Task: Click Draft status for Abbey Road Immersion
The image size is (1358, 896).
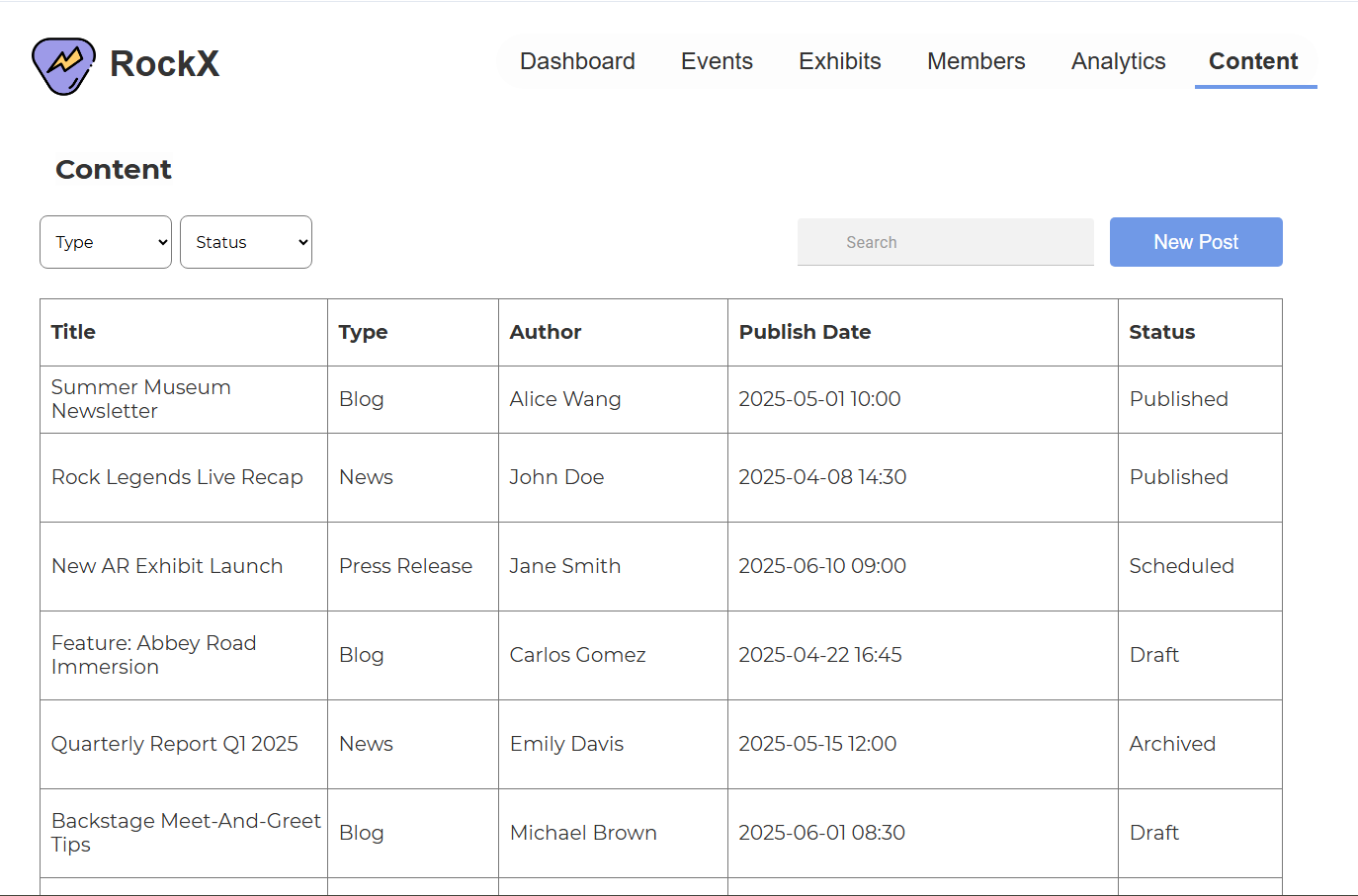Action: [1154, 655]
